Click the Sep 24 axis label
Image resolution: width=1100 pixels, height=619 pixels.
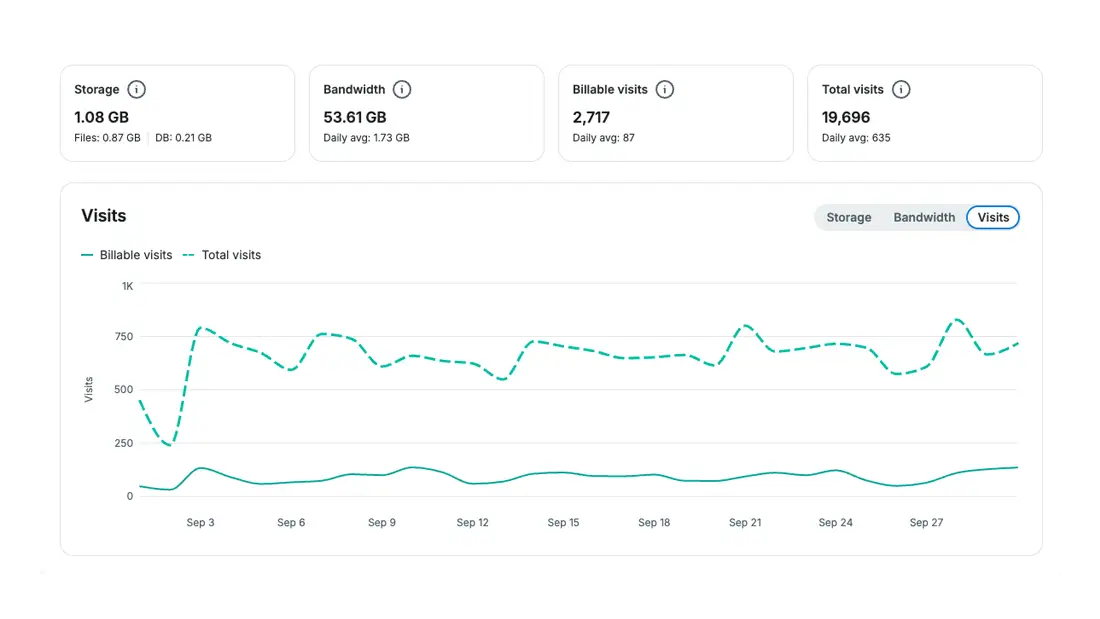pos(836,522)
